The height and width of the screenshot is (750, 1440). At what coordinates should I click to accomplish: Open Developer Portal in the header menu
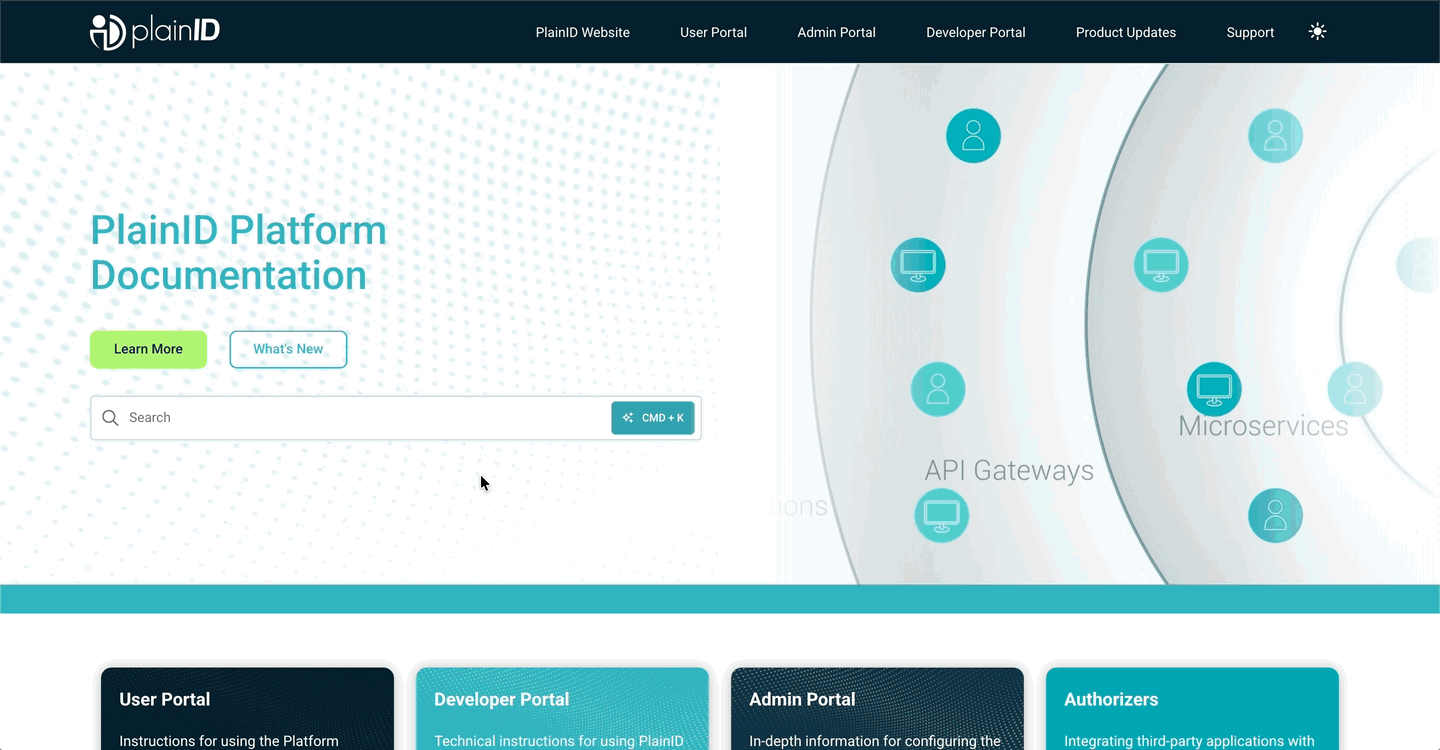click(x=975, y=32)
